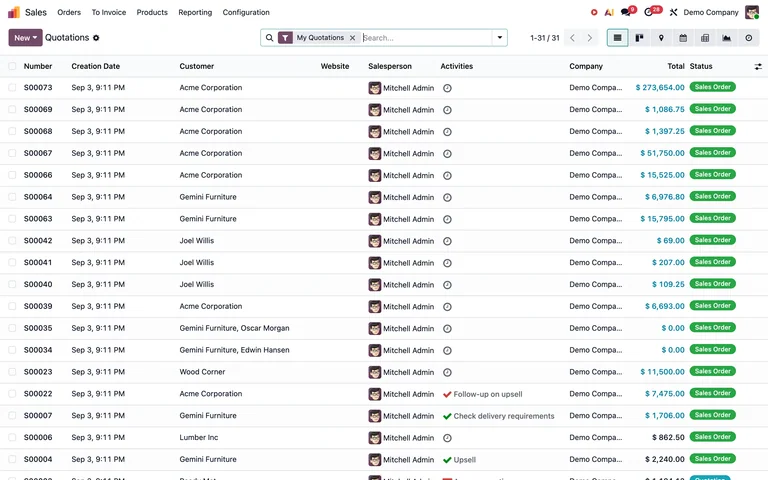Schedule activity clock for S00073
This screenshot has height=480, width=768.
(447, 88)
